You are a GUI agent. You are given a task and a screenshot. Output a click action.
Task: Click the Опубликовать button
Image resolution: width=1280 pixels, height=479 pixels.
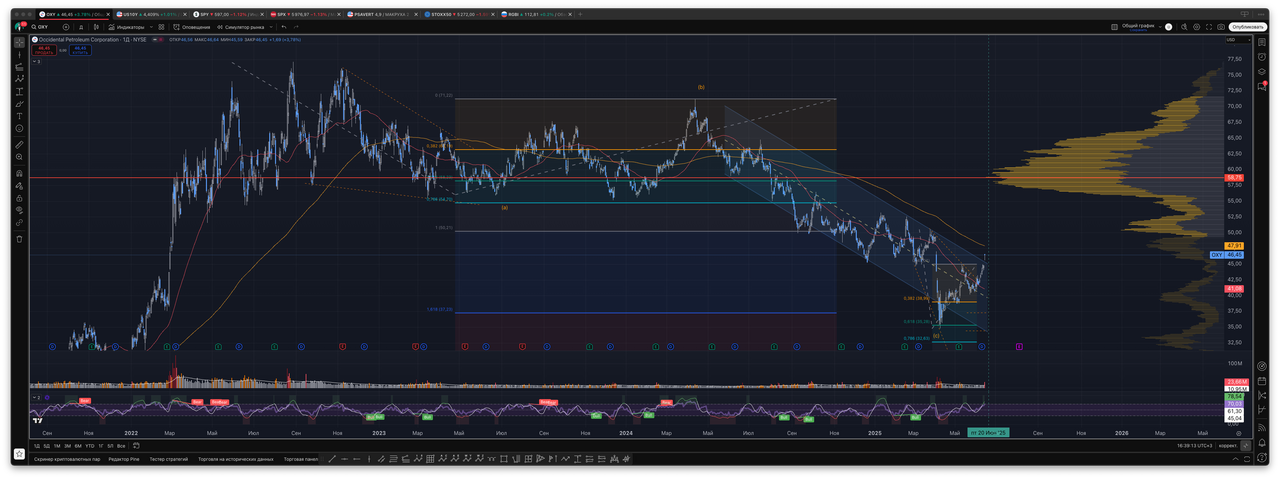pos(1248,27)
